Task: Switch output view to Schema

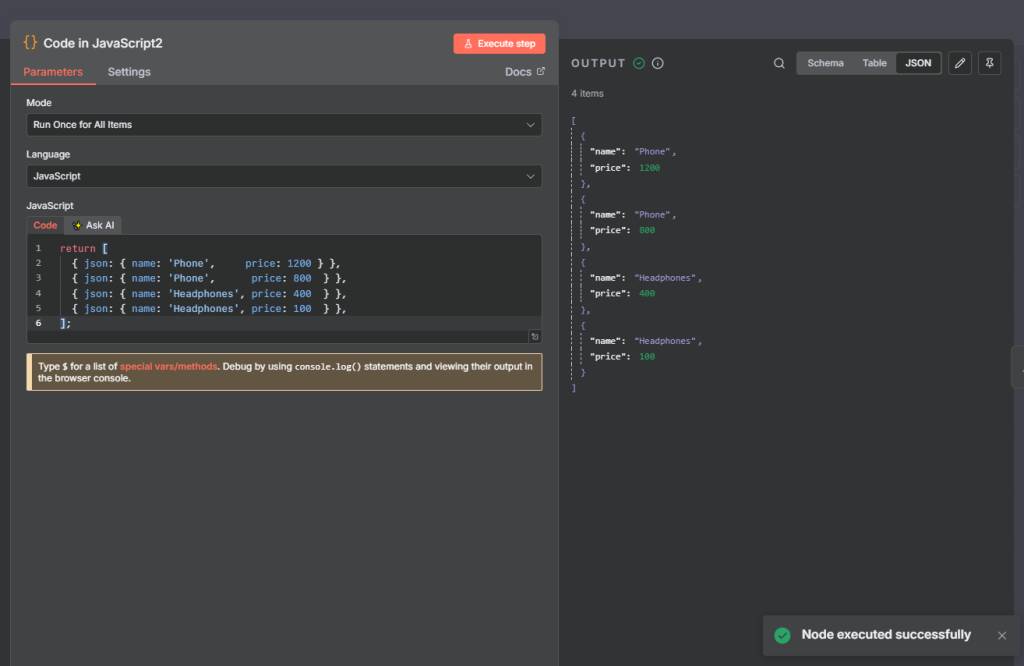Action: 825,63
